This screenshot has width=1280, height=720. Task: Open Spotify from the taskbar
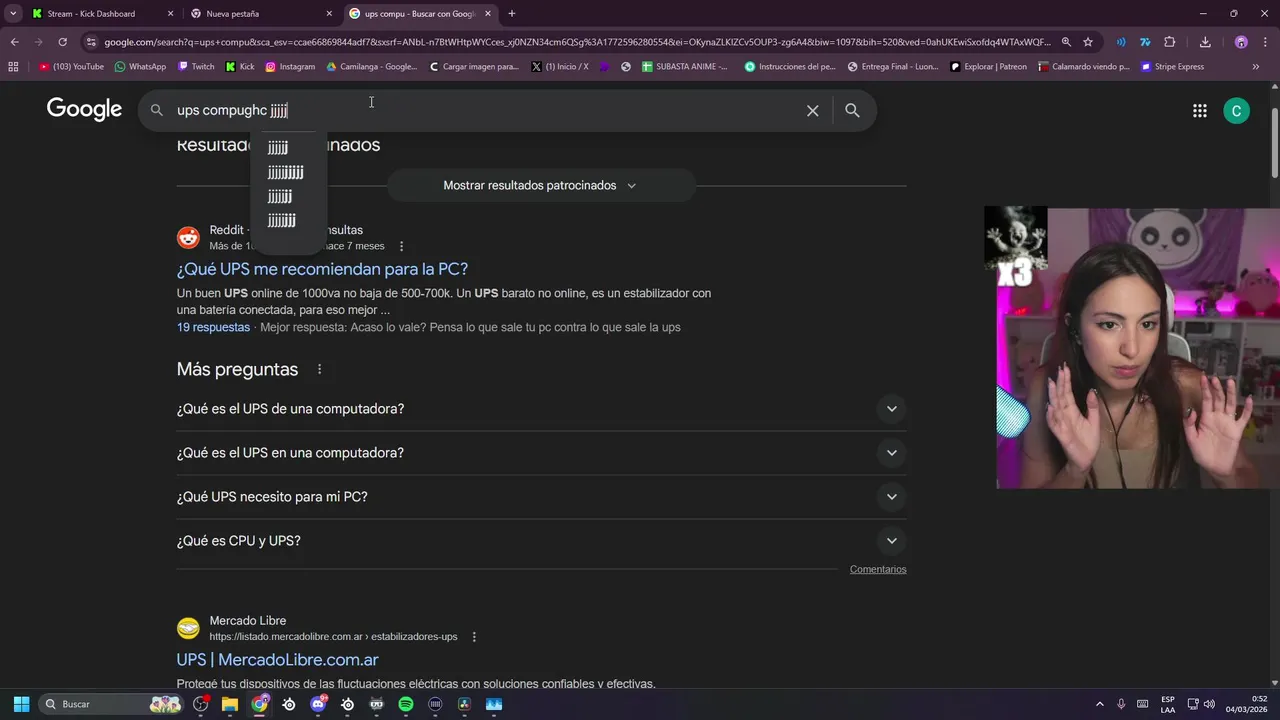406,704
